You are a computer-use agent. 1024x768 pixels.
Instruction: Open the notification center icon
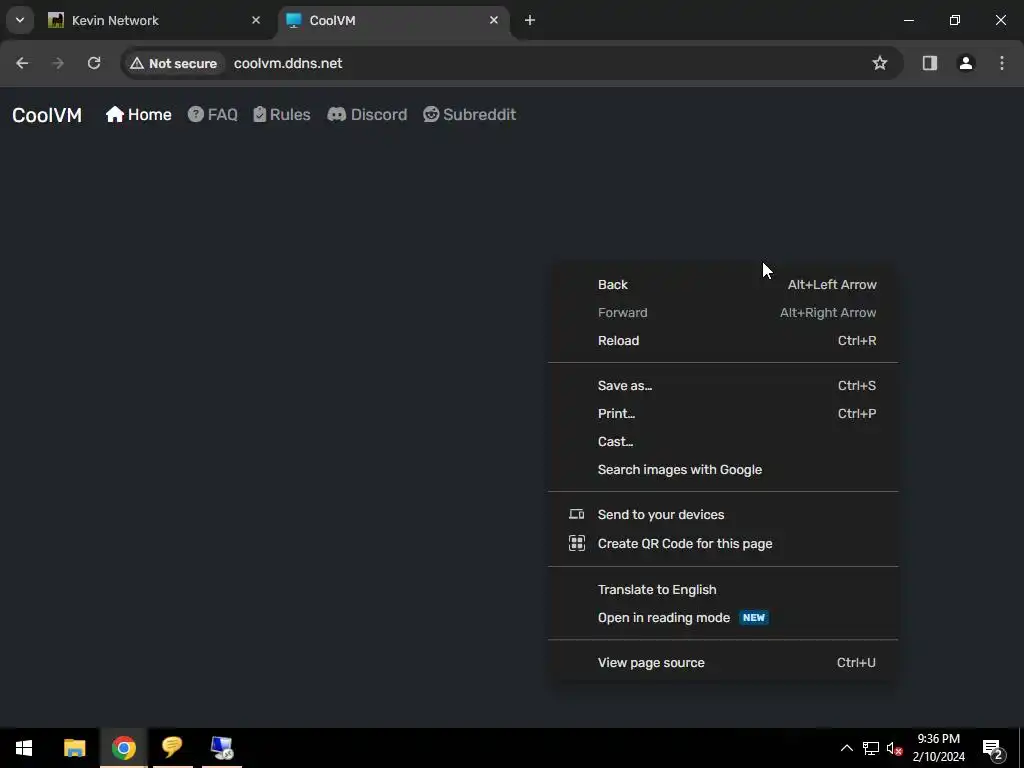pyautogui.click(x=993, y=748)
